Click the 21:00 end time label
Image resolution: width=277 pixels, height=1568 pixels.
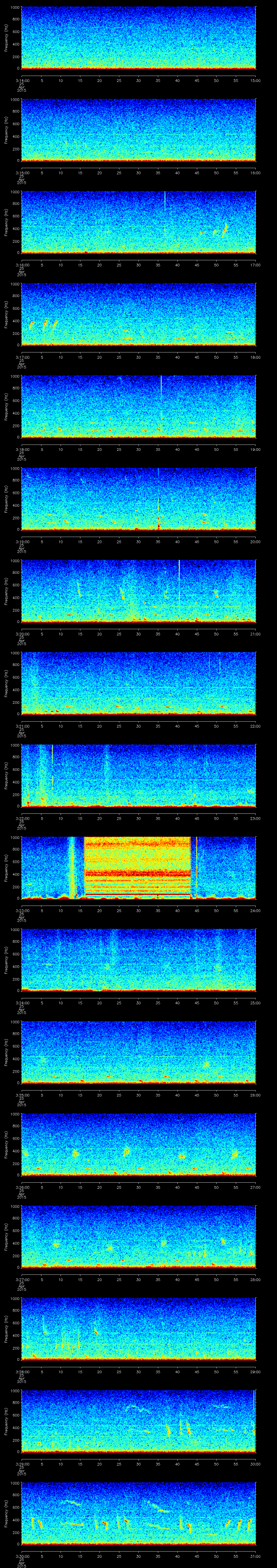255,634
